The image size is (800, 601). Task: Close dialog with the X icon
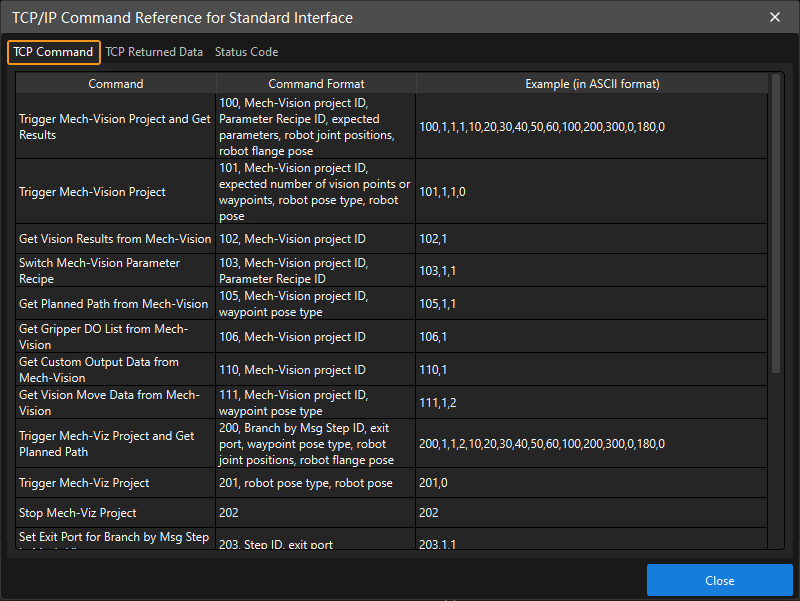[775, 17]
